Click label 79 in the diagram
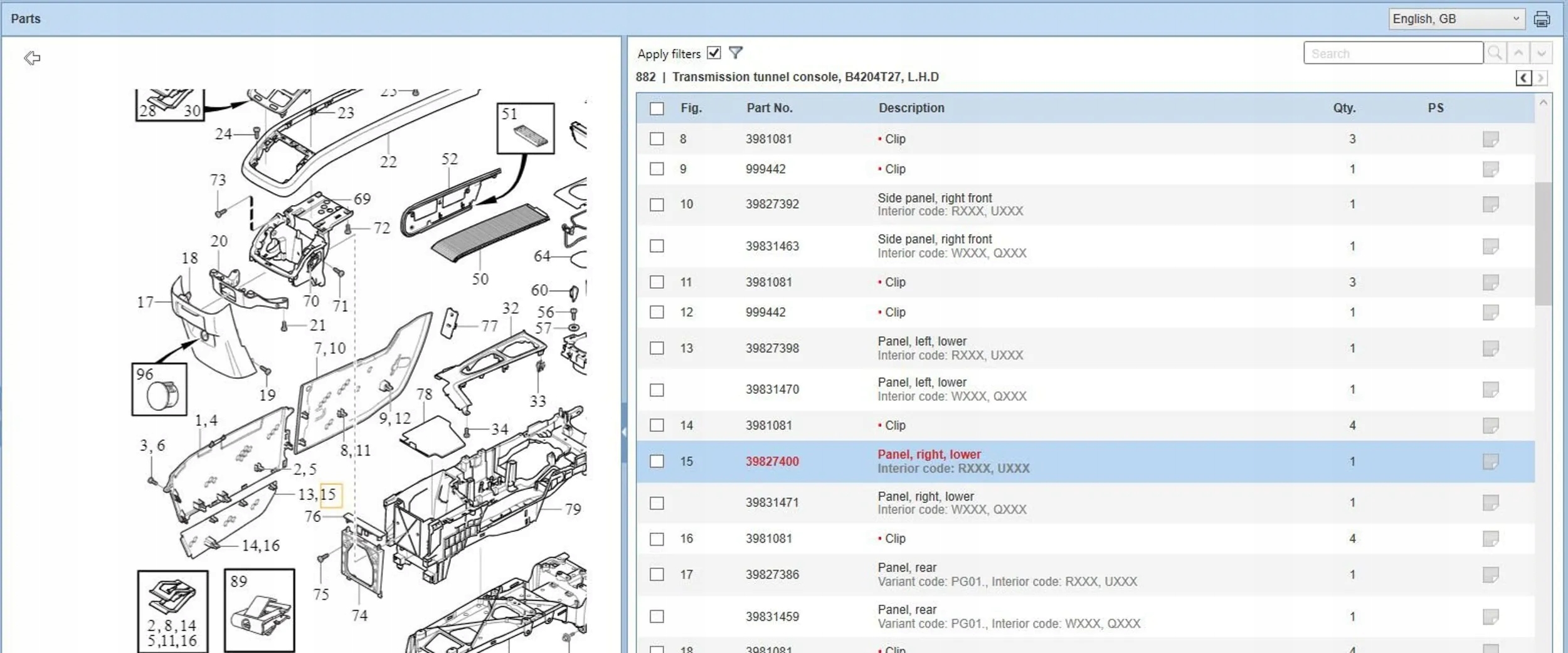The width and height of the screenshot is (1568, 653). [x=573, y=509]
